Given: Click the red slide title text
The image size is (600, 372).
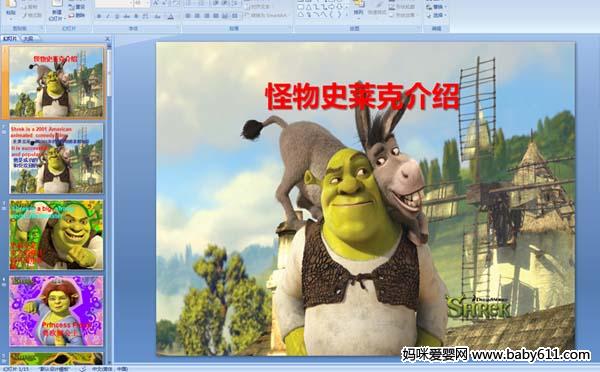Looking at the screenshot, I should pos(362,96).
